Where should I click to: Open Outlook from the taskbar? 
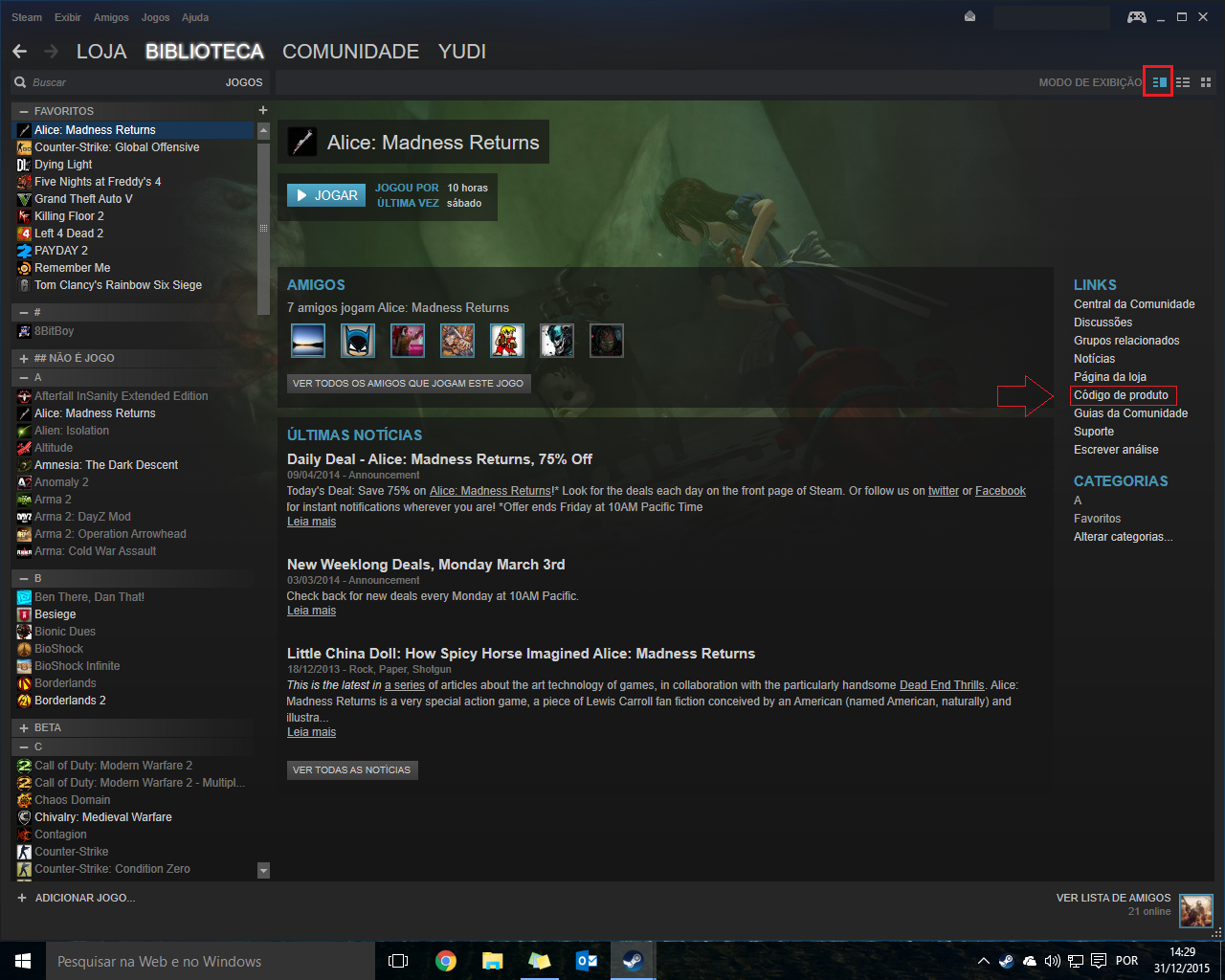coord(586,961)
